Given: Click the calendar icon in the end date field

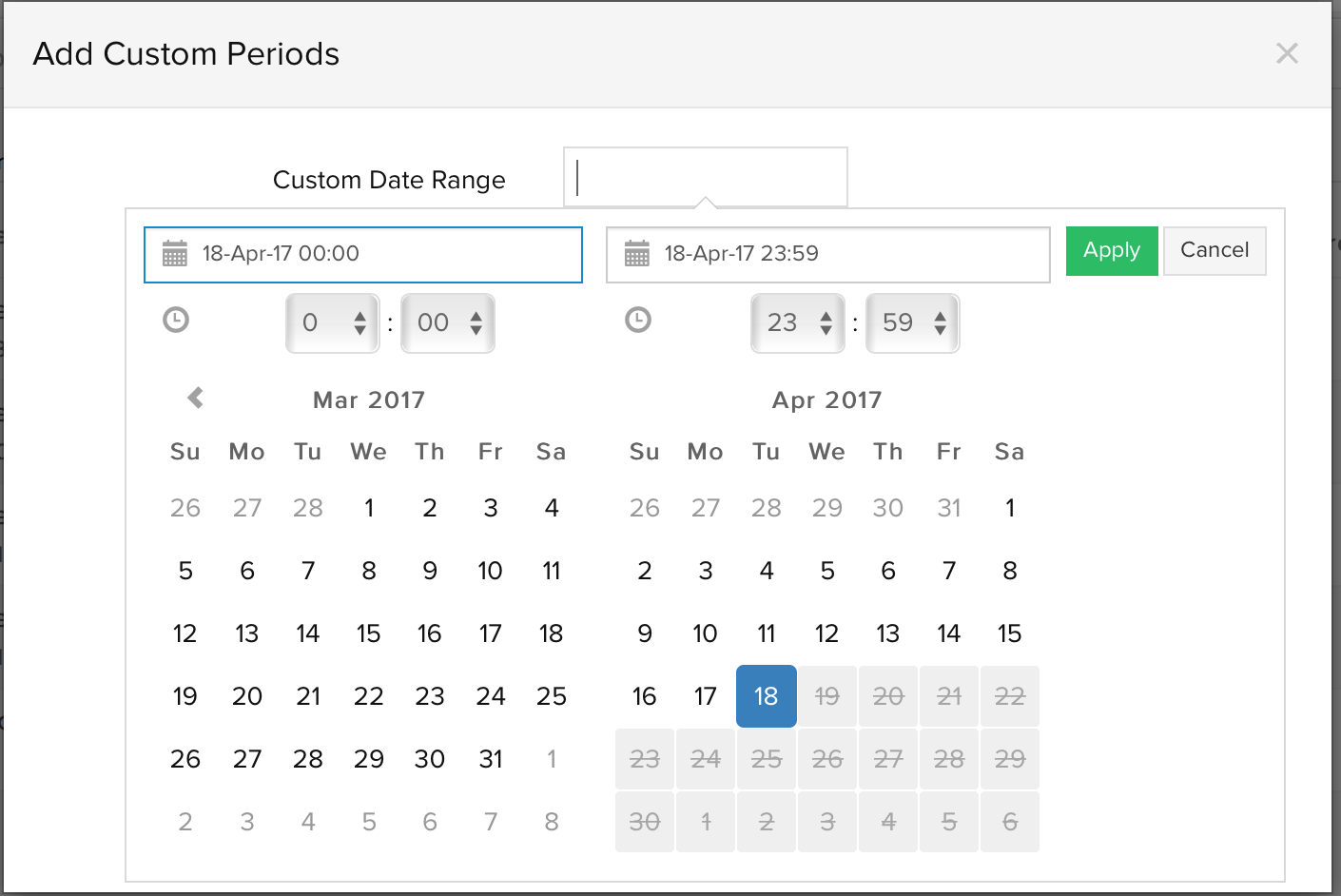Looking at the screenshot, I should pos(638,254).
